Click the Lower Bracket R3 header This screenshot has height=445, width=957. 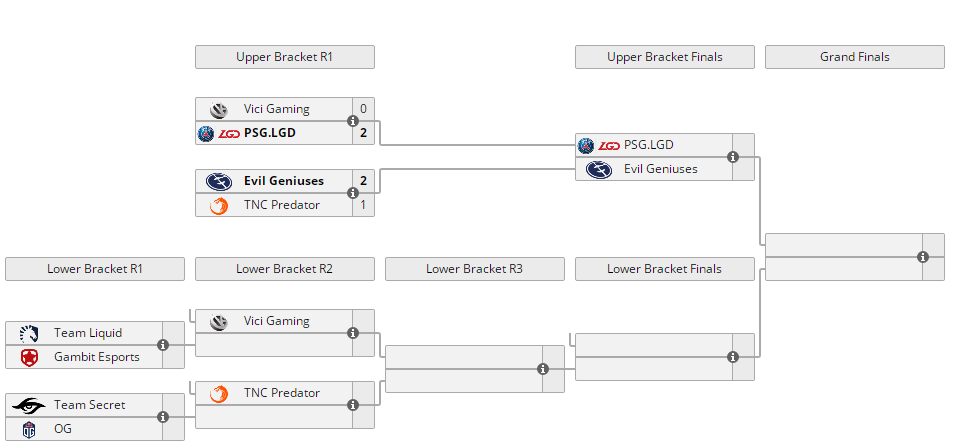(x=474, y=269)
